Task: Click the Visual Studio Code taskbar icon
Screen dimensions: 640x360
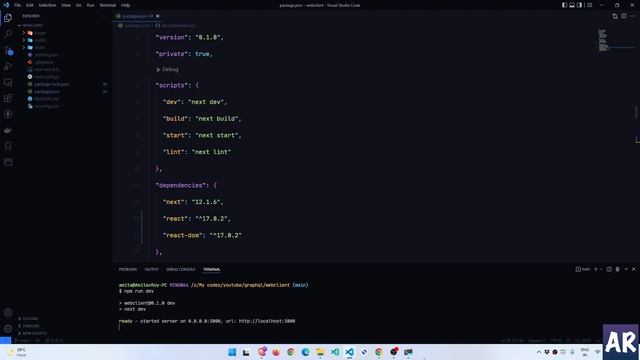Action: coord(349,352)
